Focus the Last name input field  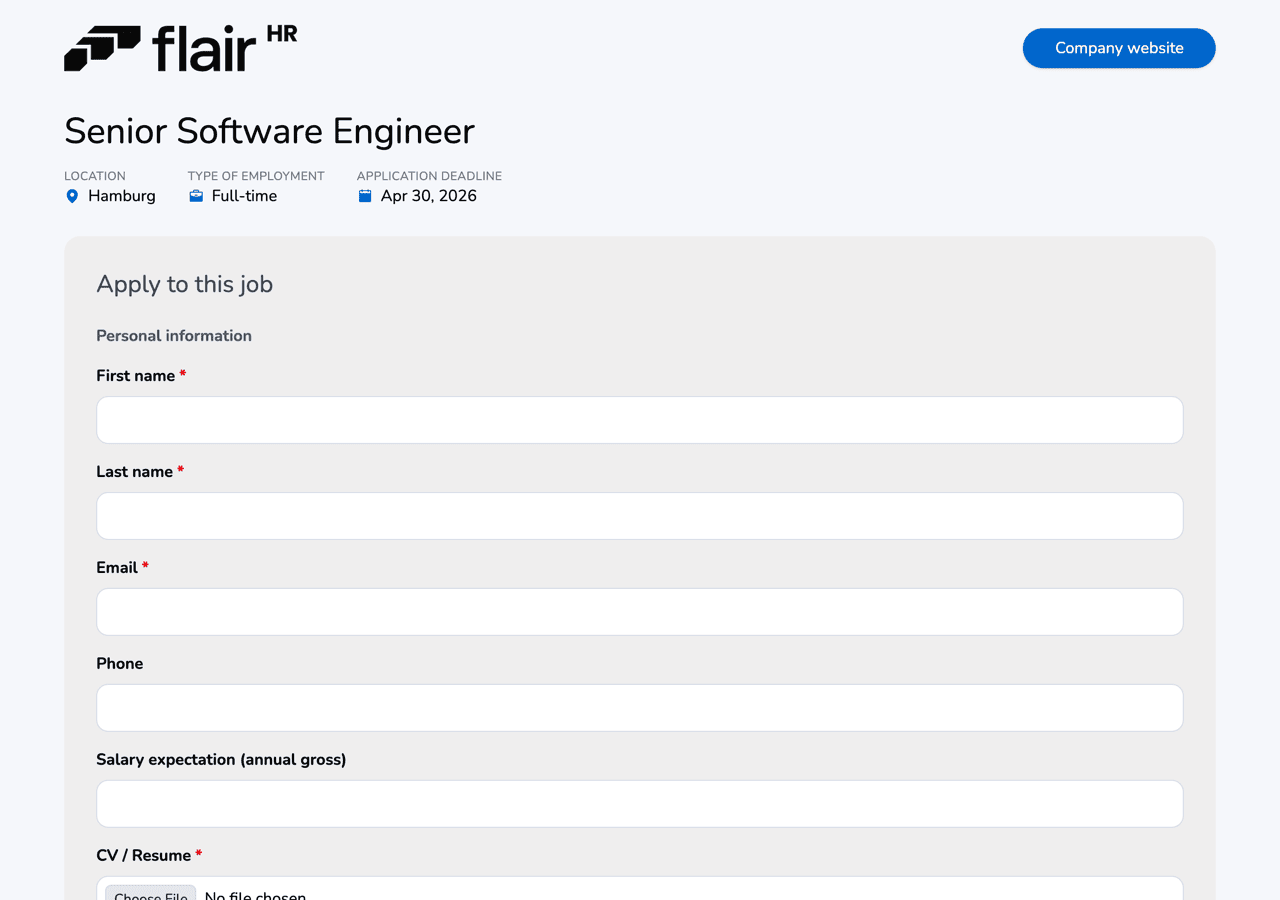[x=640, y=516]
